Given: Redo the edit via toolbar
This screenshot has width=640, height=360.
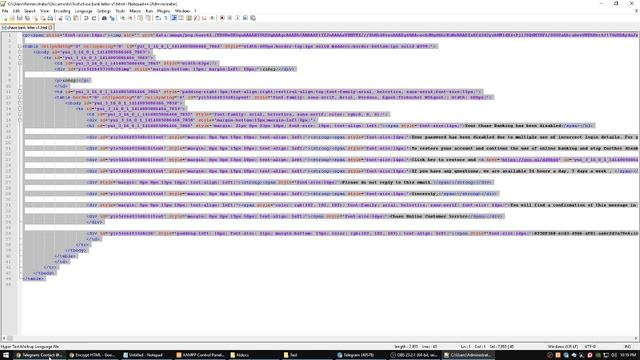Looking at the screenshot, I should [x=94, y=18].
